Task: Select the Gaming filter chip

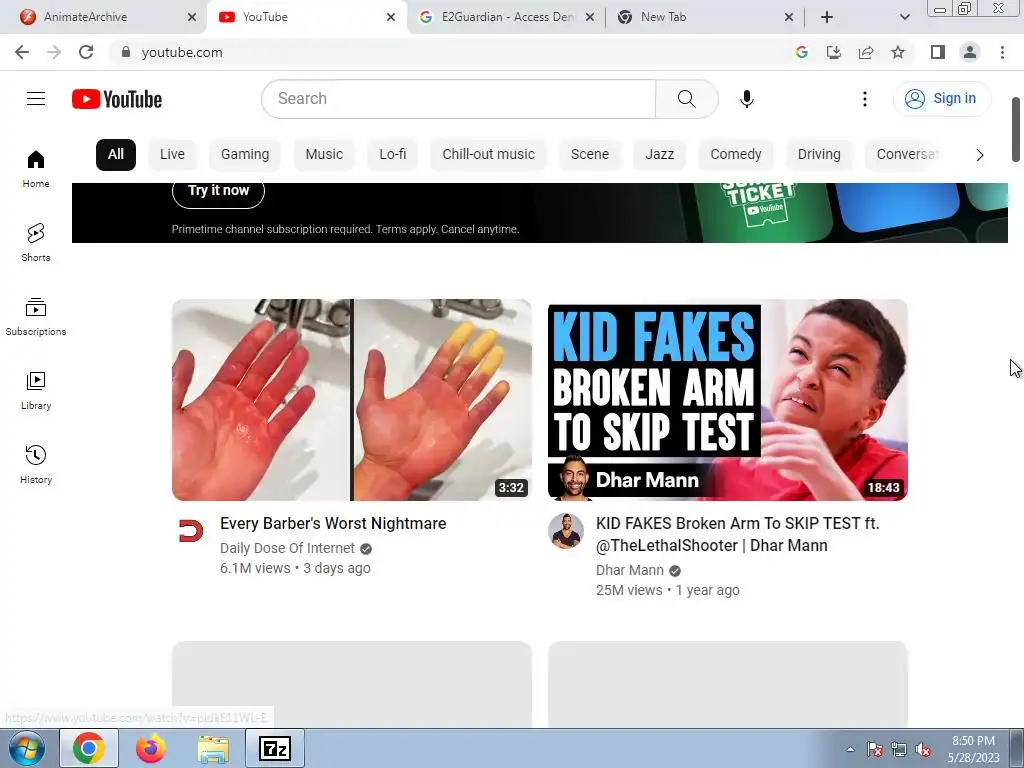Action: pyautogui.click(x=245, y=155)
